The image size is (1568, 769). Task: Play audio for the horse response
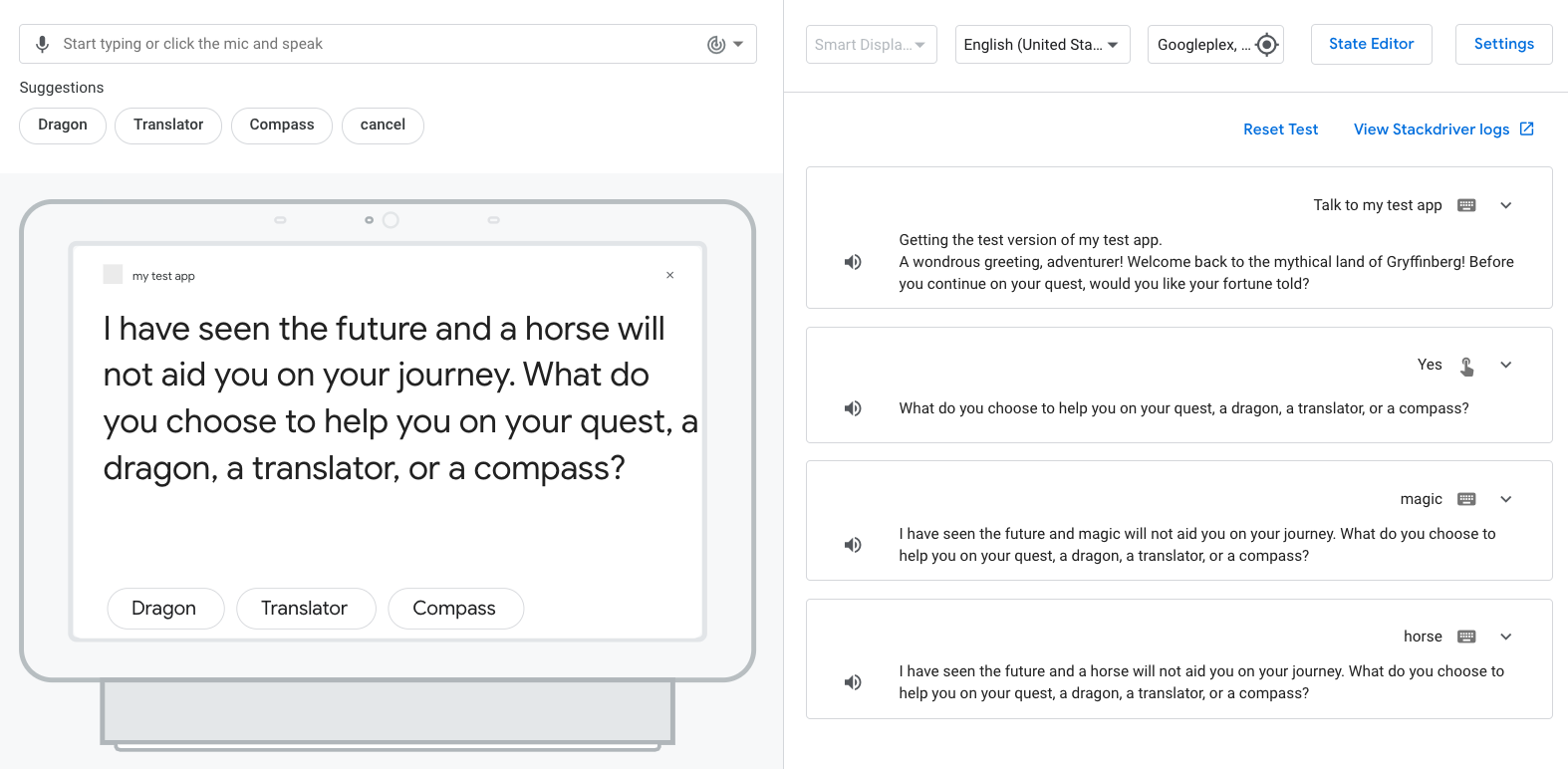[x=853, y=682]
